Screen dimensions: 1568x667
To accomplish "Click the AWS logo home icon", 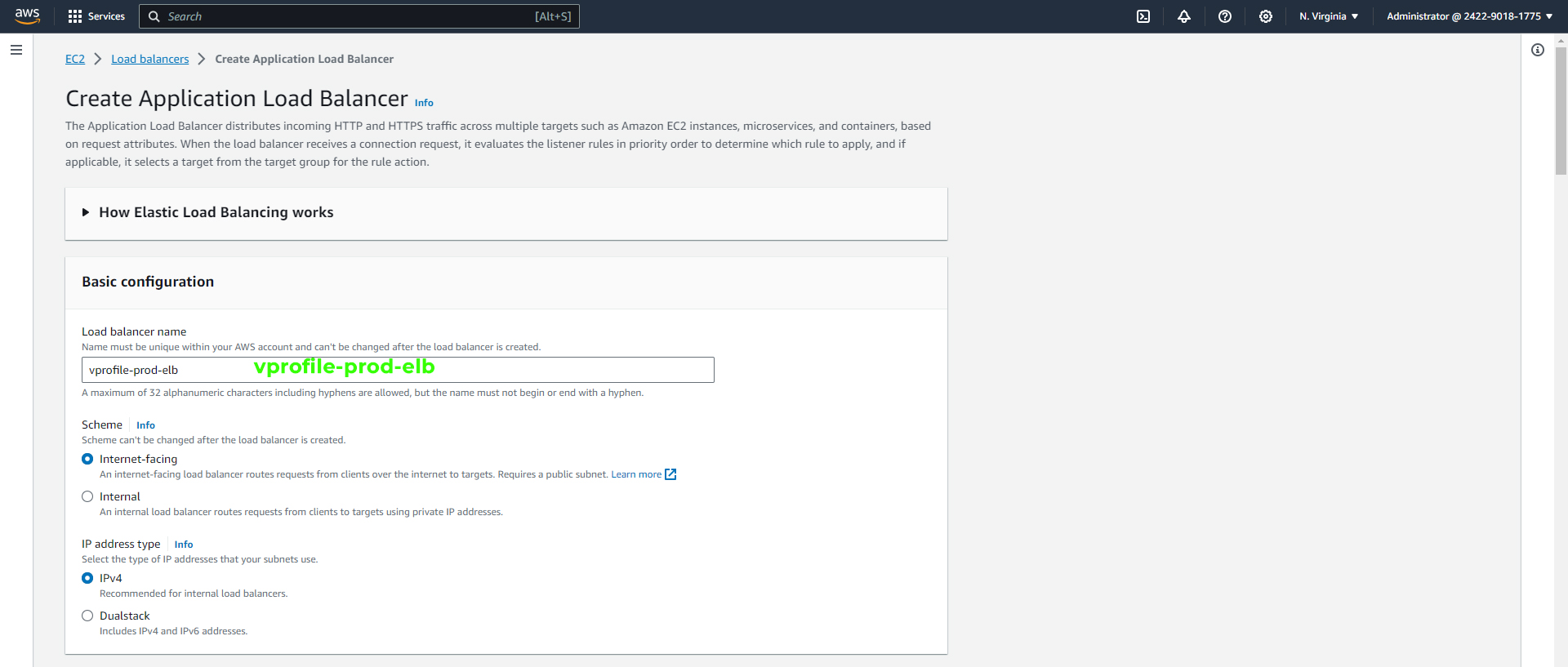I will pyautogui.click(x=27, y=16).
